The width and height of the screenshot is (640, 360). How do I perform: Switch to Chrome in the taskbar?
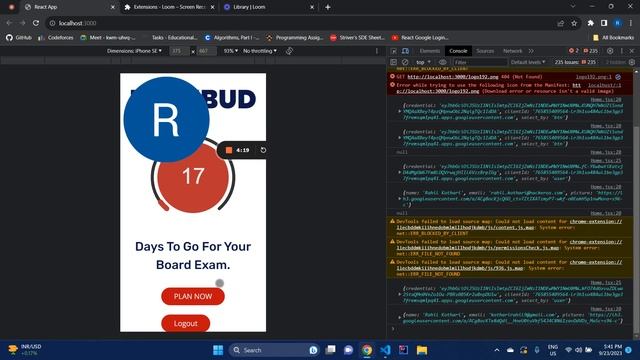point(367,350)
